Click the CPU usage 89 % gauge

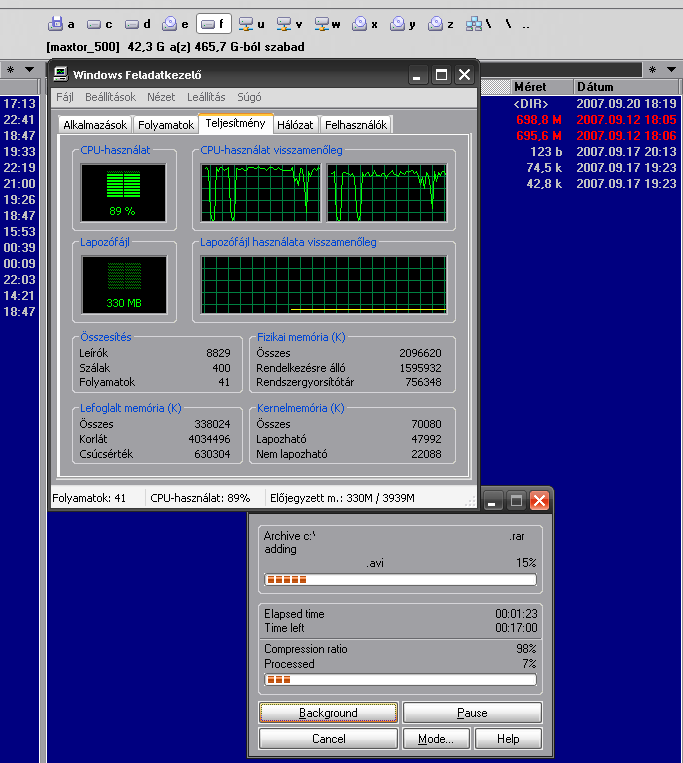click(x=124, y=193)
